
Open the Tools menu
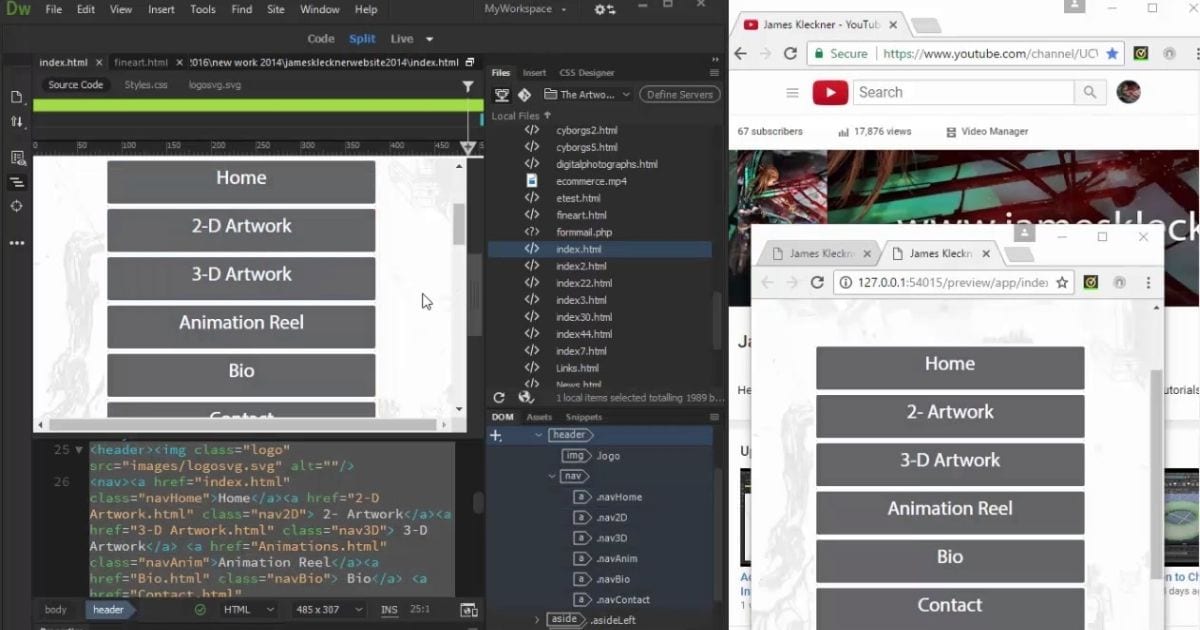point(203,10)
